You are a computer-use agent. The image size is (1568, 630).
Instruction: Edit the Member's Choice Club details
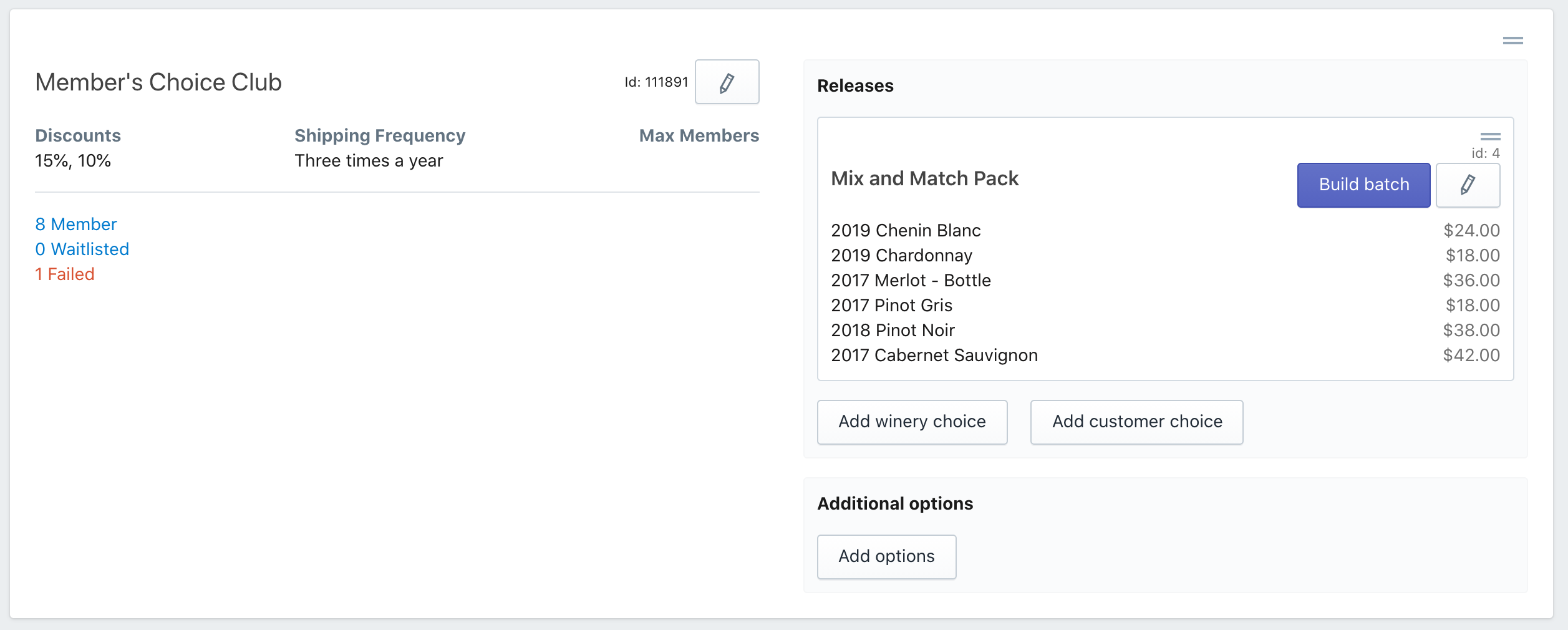(x=727, y=82)
